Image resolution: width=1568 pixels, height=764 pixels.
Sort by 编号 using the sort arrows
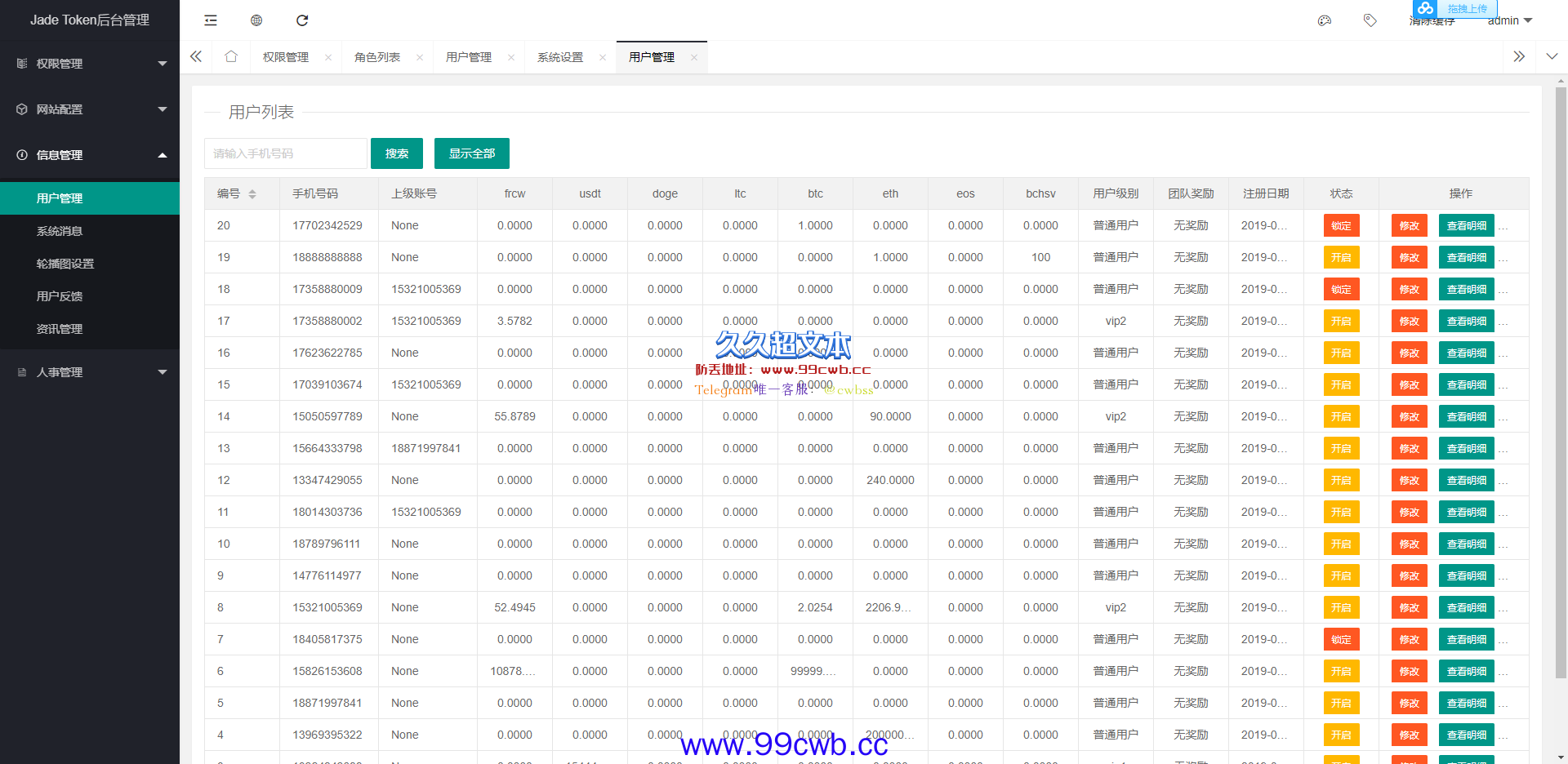coord(252,194)
